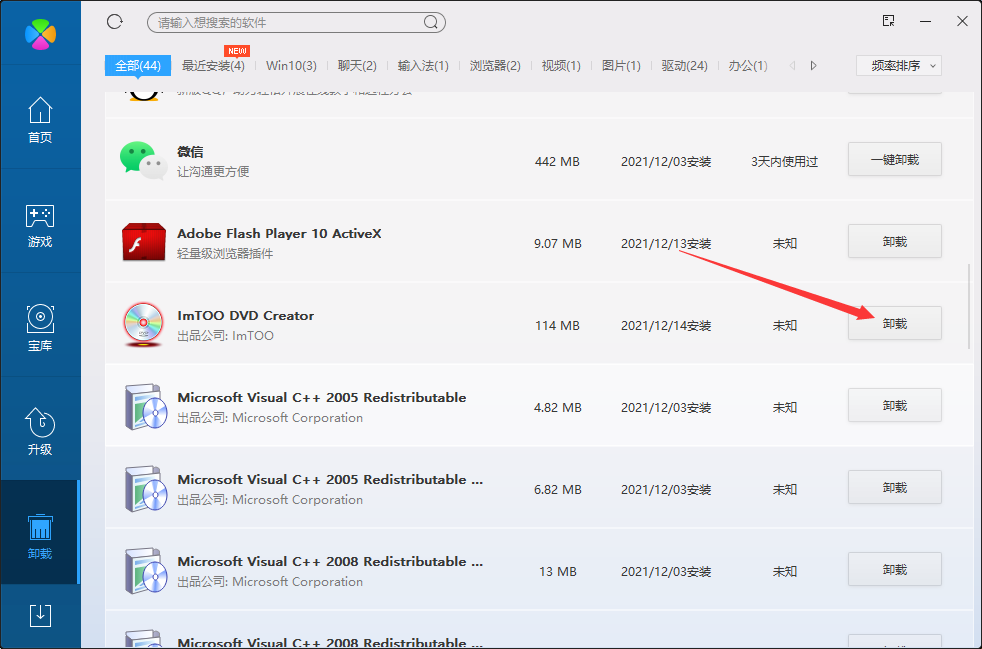Click the Visual C++ 2008 13 MB icon
This screenshot has width=982, height=649.
[146, 571]
